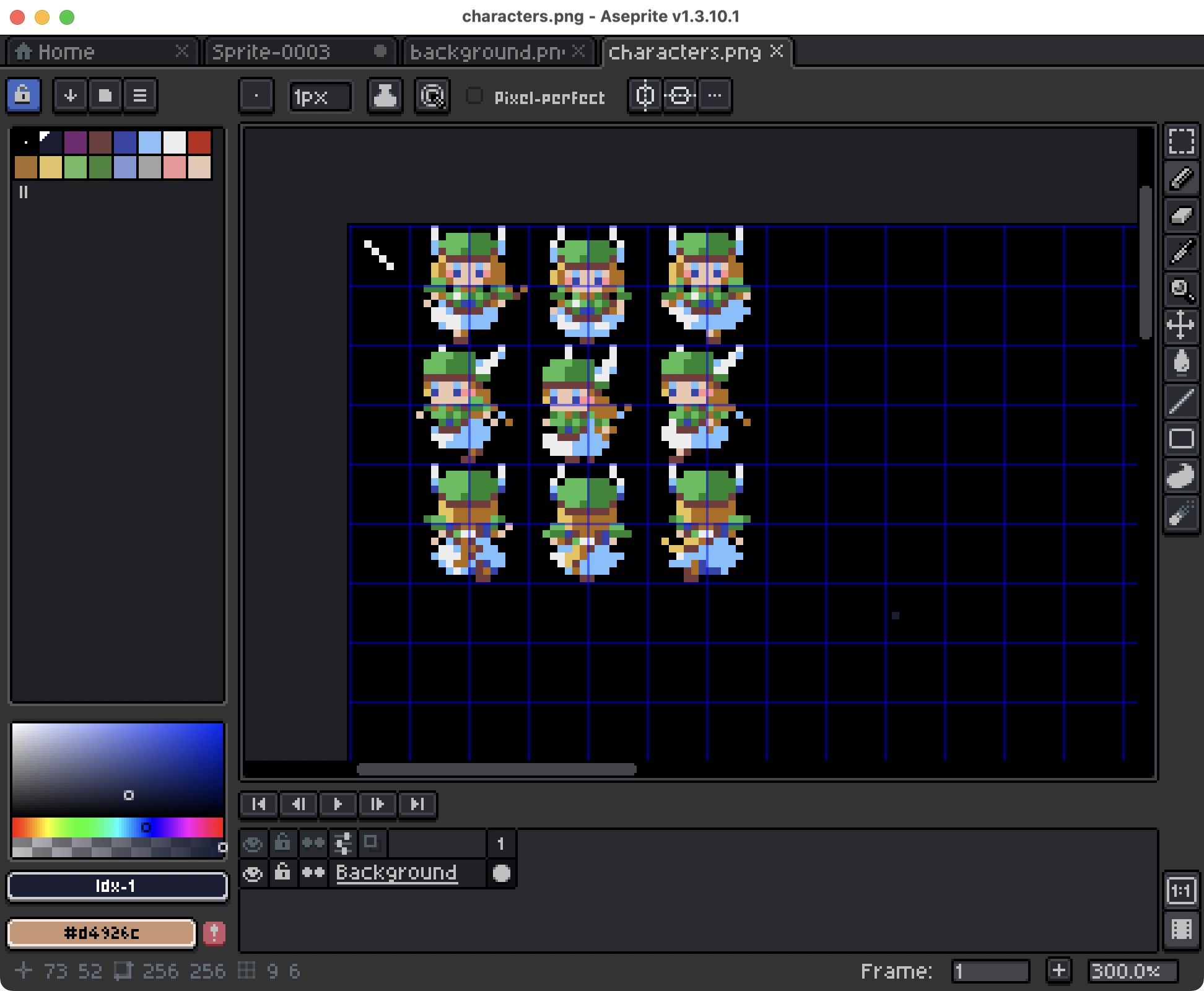Jump to the last frame
The height and width of the screenshot is (991, 1204).
tap(419, 805)
